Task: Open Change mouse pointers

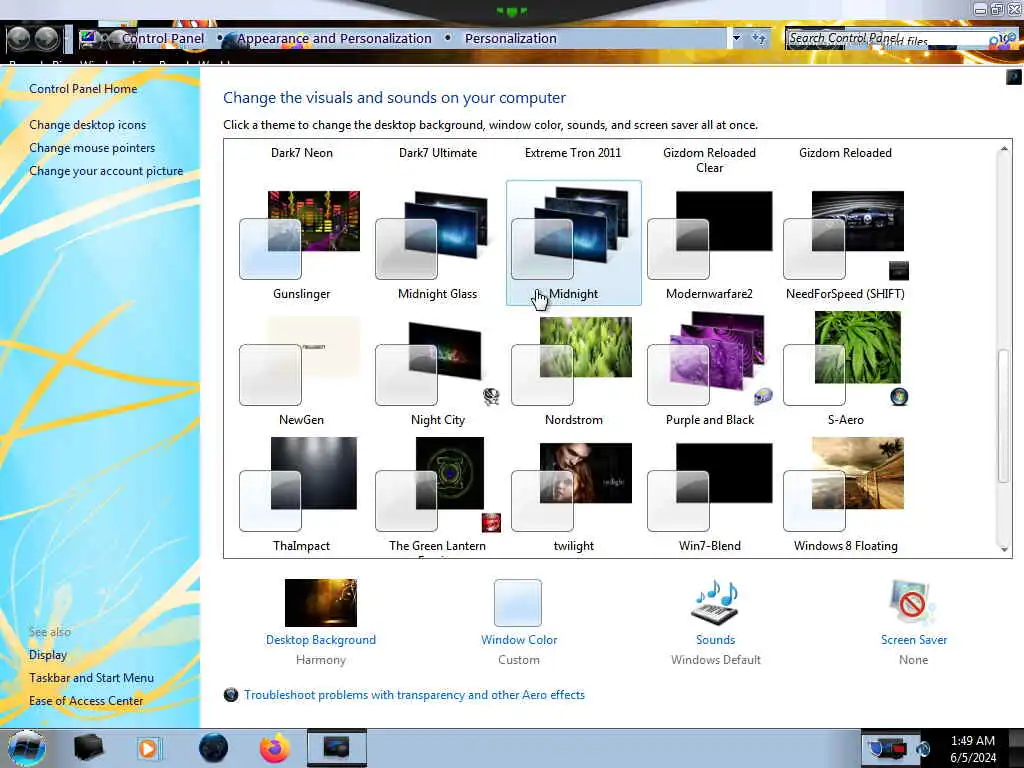Action: point(92,148)
